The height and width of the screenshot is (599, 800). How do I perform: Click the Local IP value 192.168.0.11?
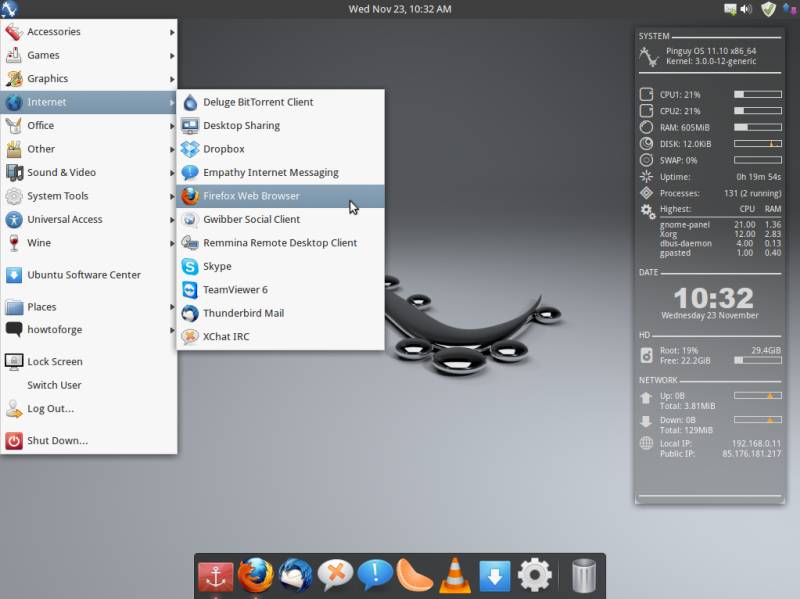point(757,443)
